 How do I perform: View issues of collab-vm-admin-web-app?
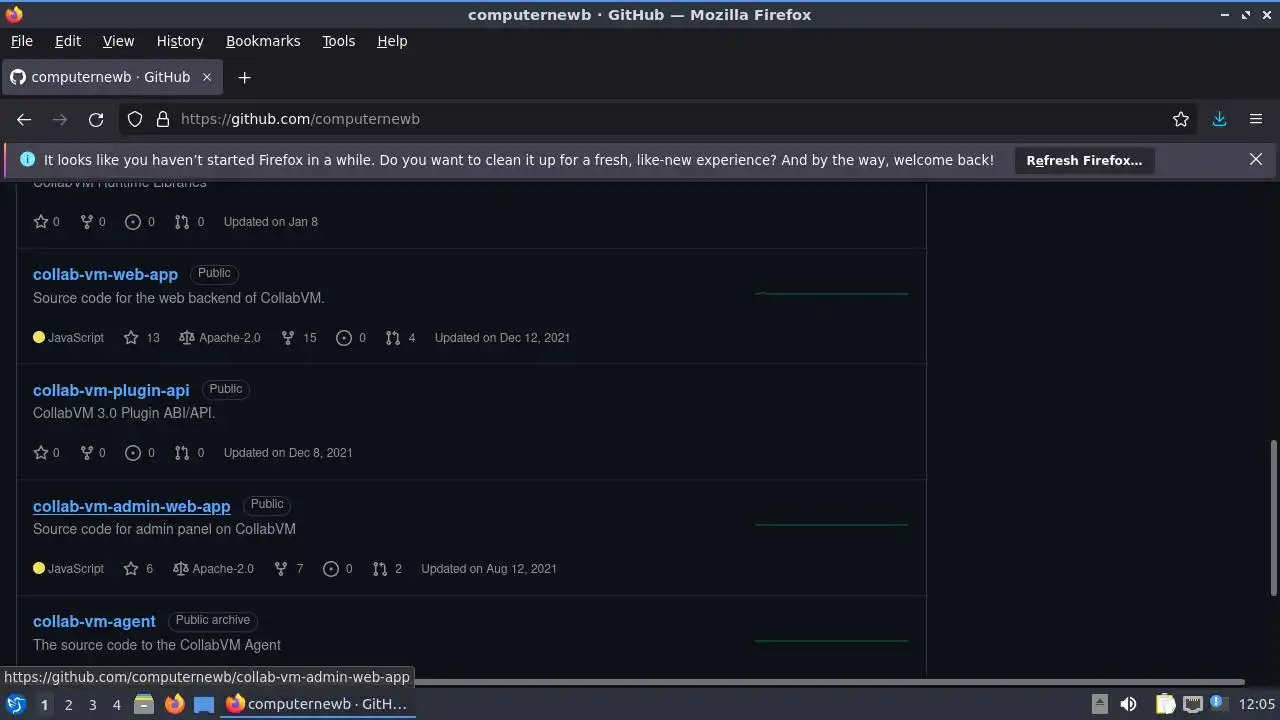click(x=337, y=569)
